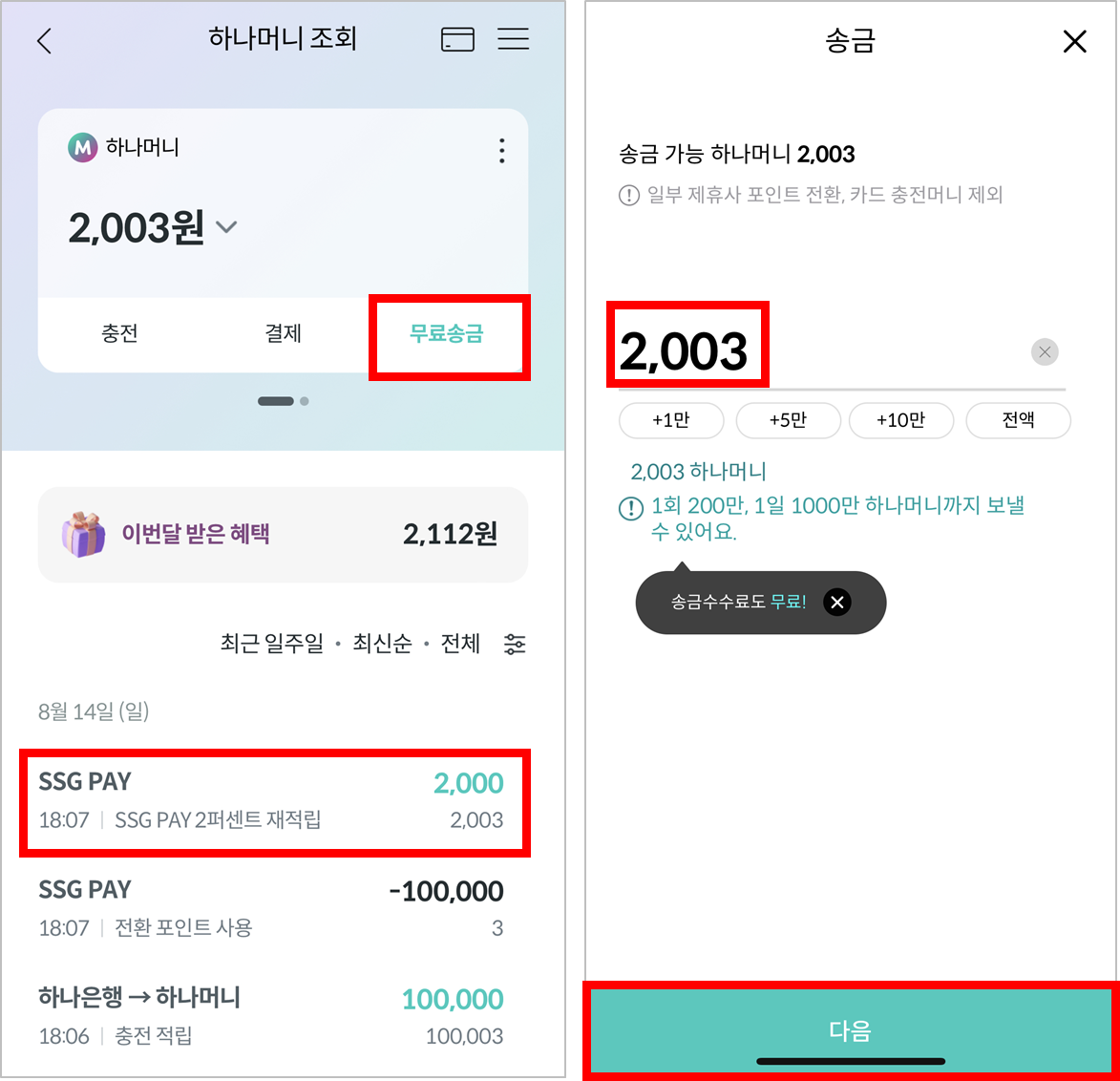Open the three-dot options on 하나머니 card
The height and width of the screenshot is (1081, 1120).
point(502,151)
